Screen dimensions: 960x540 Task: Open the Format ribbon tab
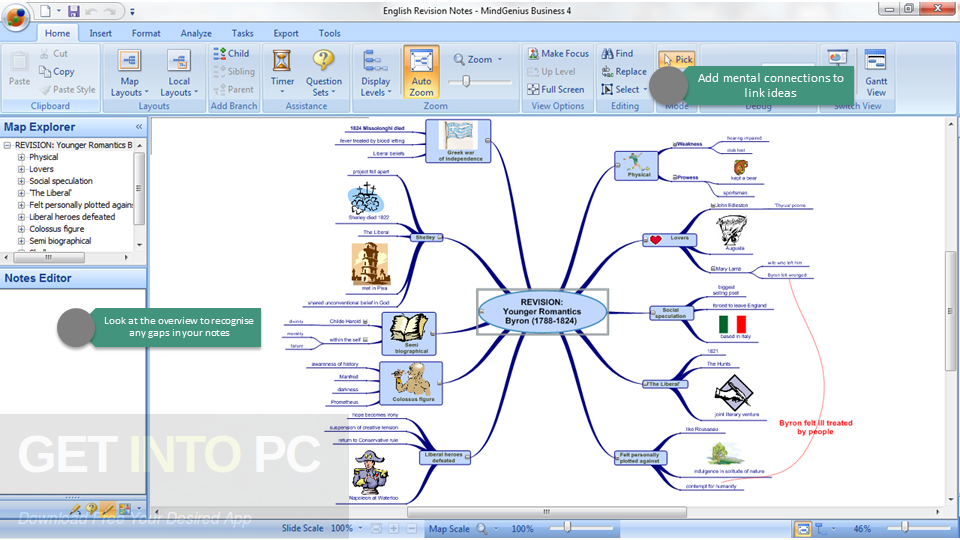pyautogui.click(x=146, y=33)
